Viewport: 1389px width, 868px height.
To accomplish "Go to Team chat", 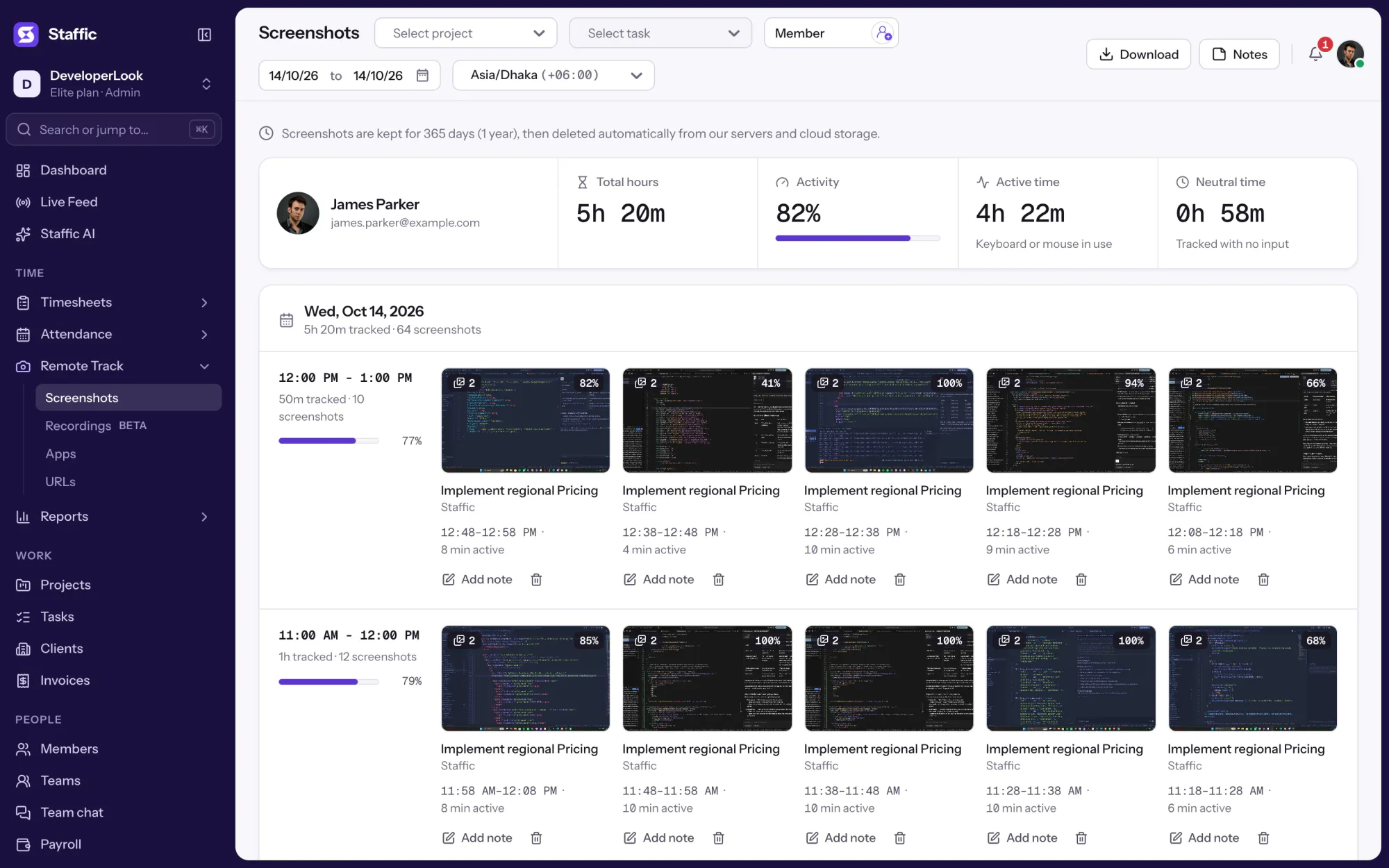I will tap(113, 812).
